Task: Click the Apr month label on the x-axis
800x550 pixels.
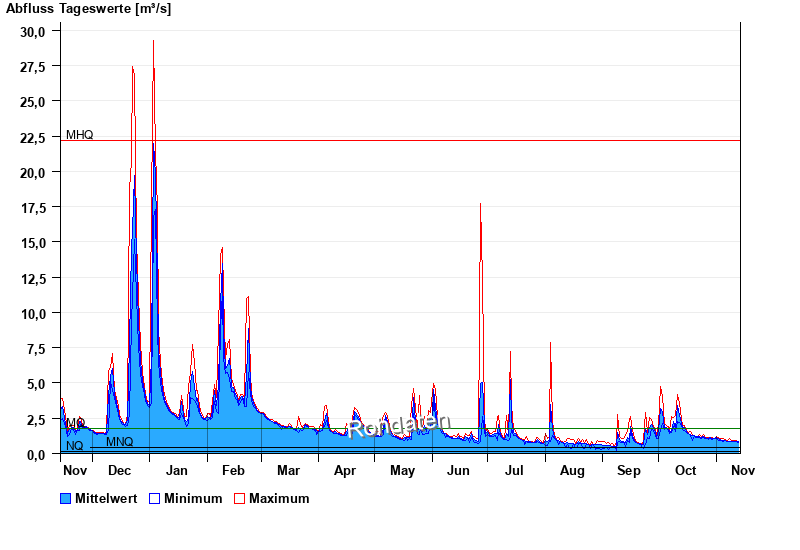Action: tap(345, 470)
